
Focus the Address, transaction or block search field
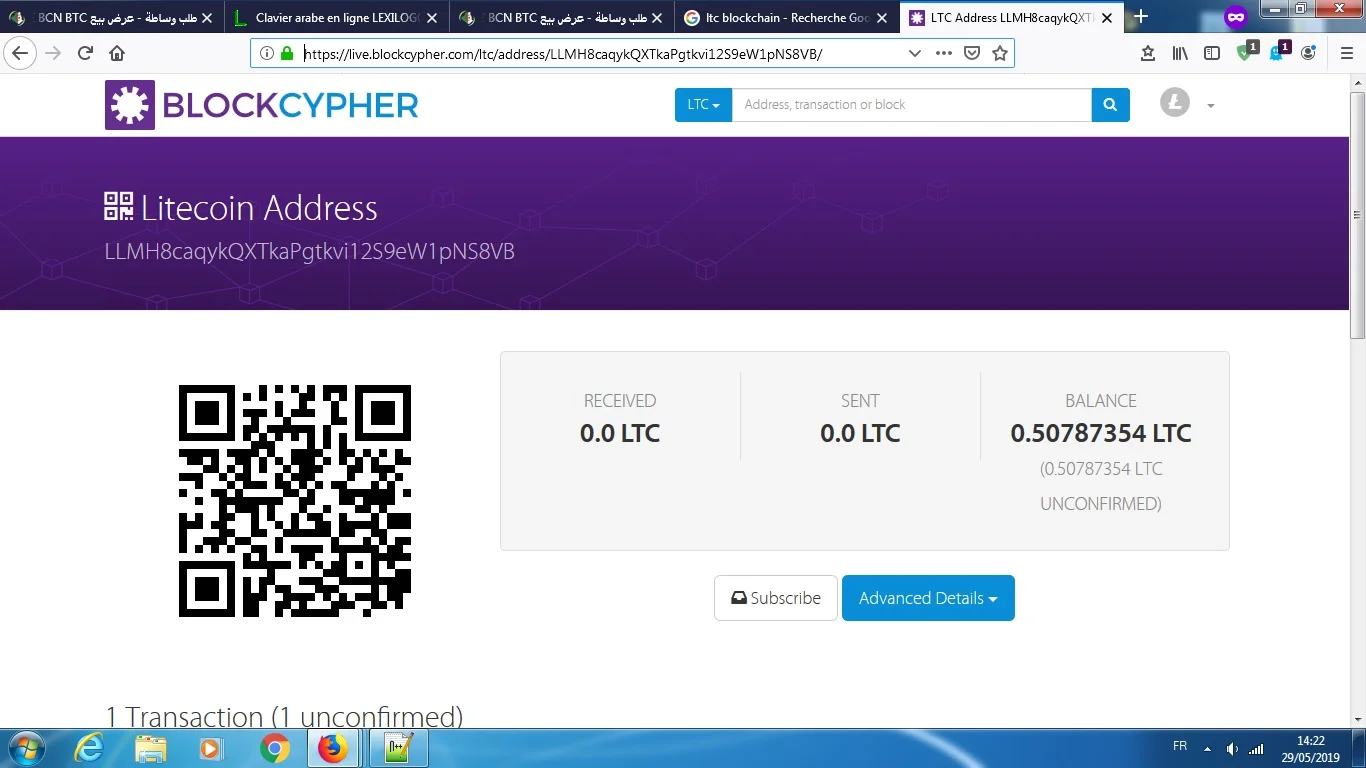(x=911, y=105)
